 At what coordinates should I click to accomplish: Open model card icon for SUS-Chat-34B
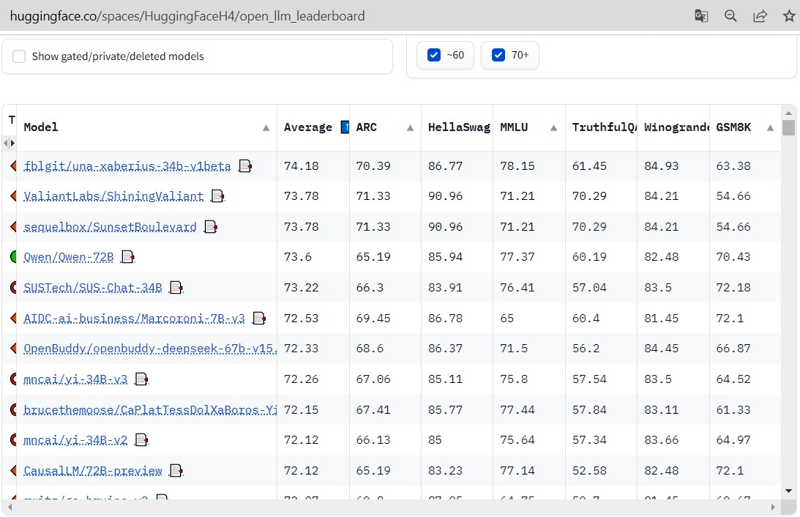click(176, 287)
